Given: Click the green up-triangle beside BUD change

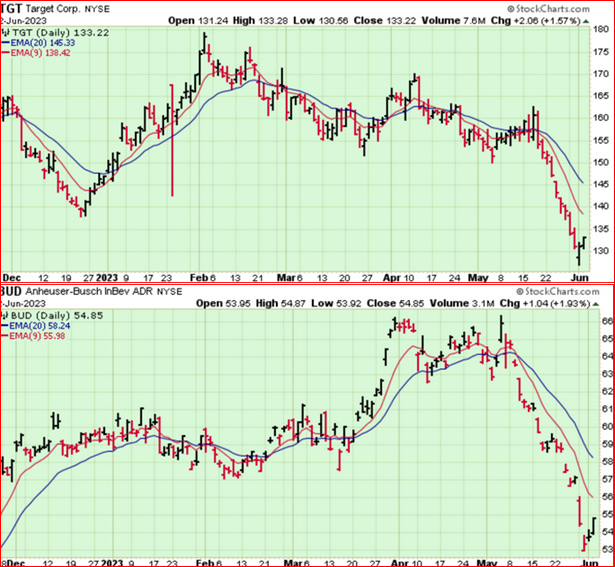Looking at the screenshot, I should (x=596, y=303).
